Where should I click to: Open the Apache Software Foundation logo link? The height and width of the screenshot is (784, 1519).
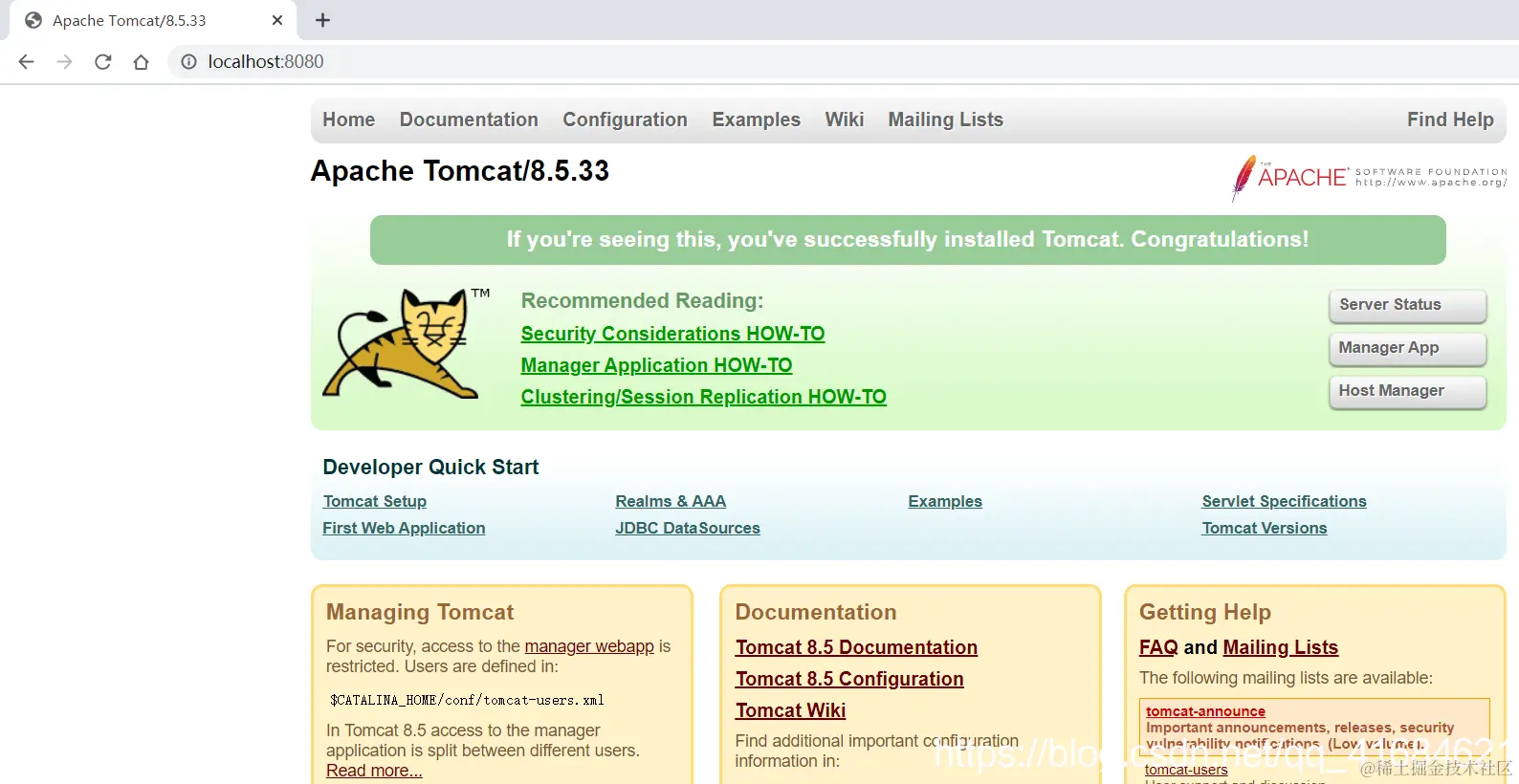coord(1368,178)
